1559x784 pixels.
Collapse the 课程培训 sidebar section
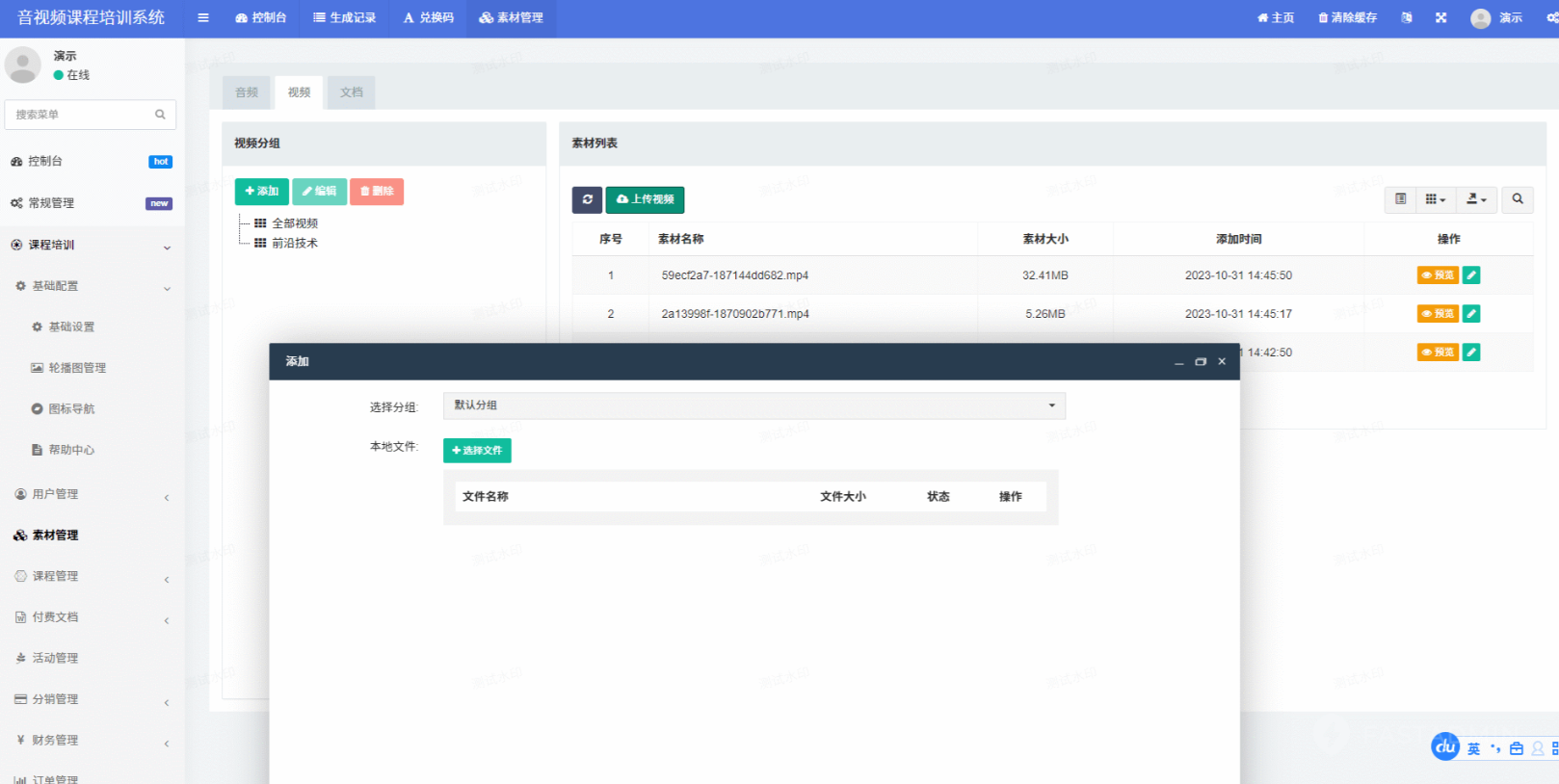[92, 245]
